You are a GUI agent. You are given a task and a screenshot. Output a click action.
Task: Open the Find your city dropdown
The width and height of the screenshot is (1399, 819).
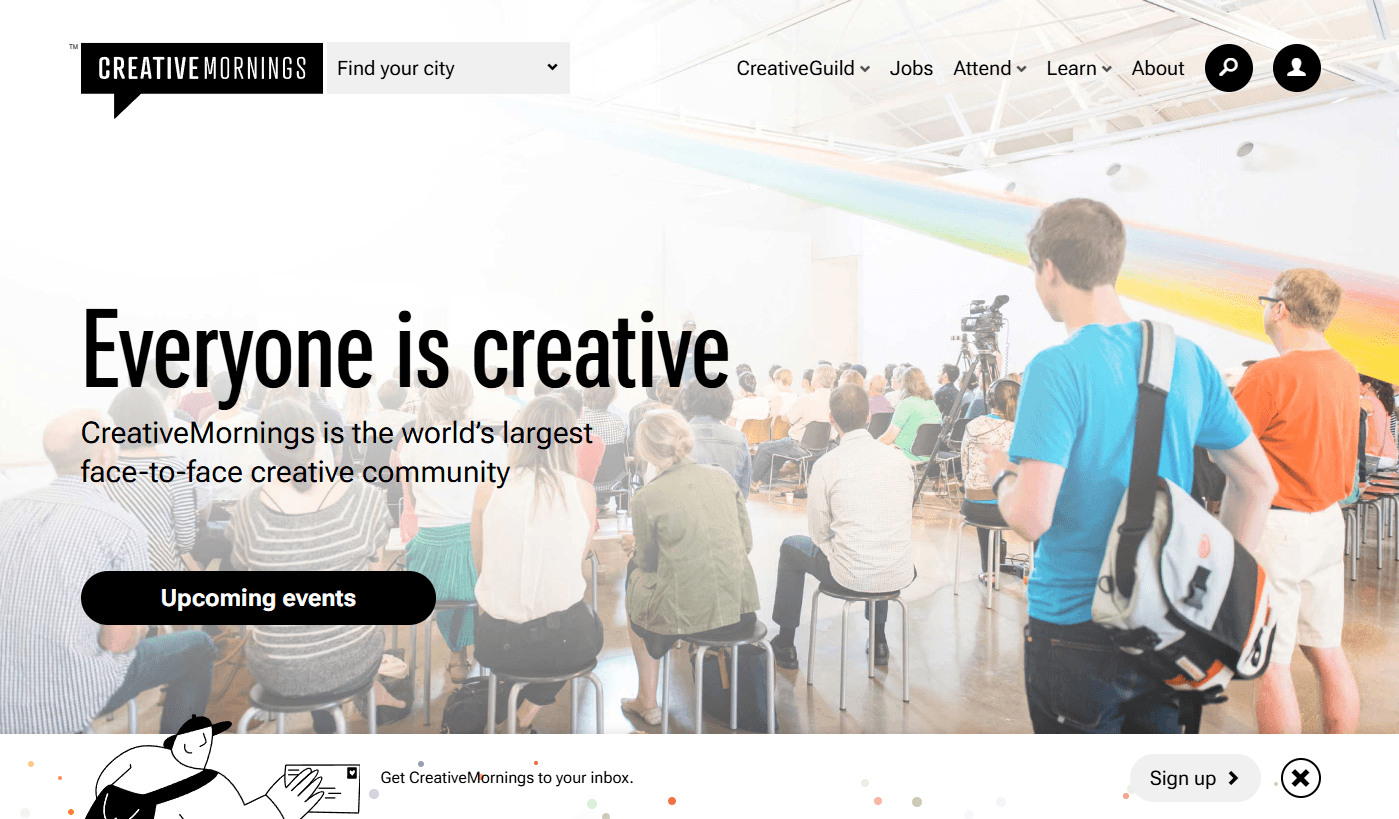tap(448, 68)
